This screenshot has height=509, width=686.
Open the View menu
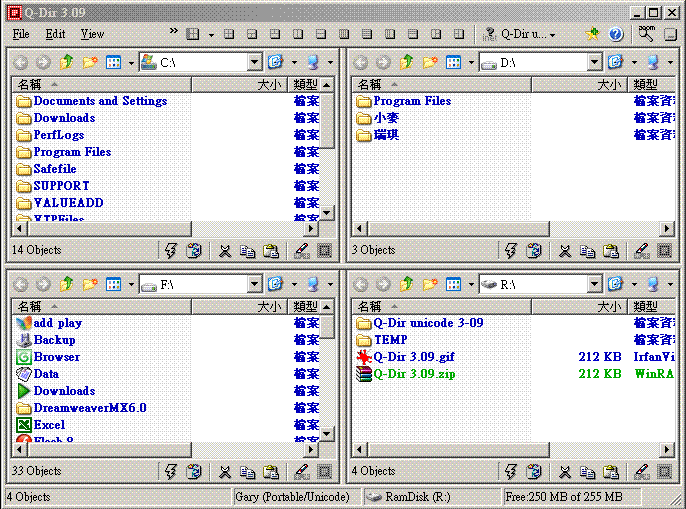pyautogui.click(x=92, y=34)
